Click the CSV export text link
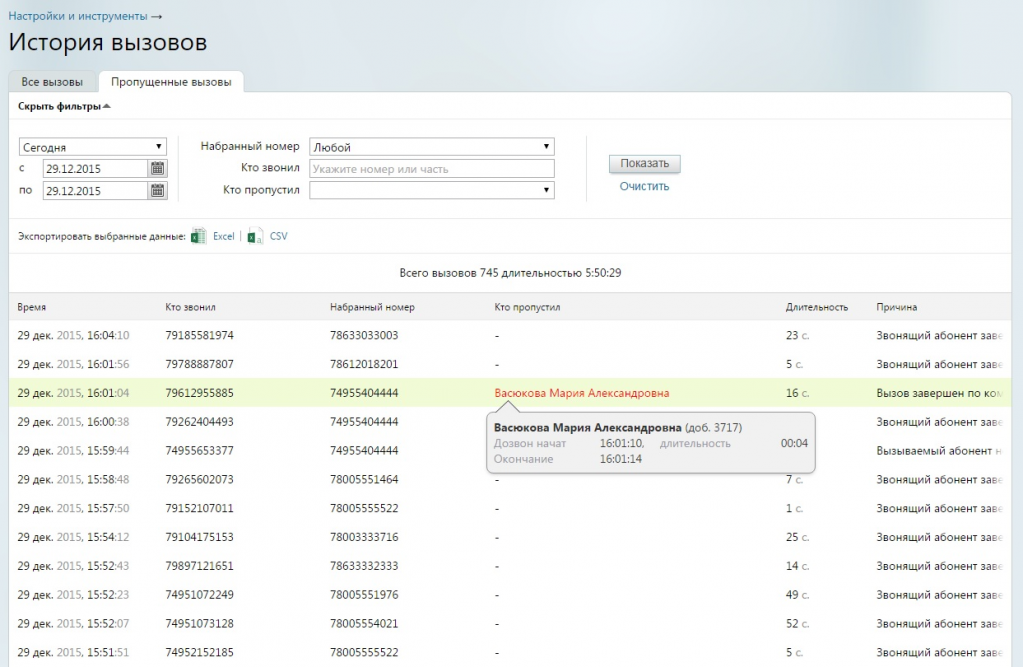Image resolution: width=1023 pixels, height=667 pixels. click(x=278, y=237)
